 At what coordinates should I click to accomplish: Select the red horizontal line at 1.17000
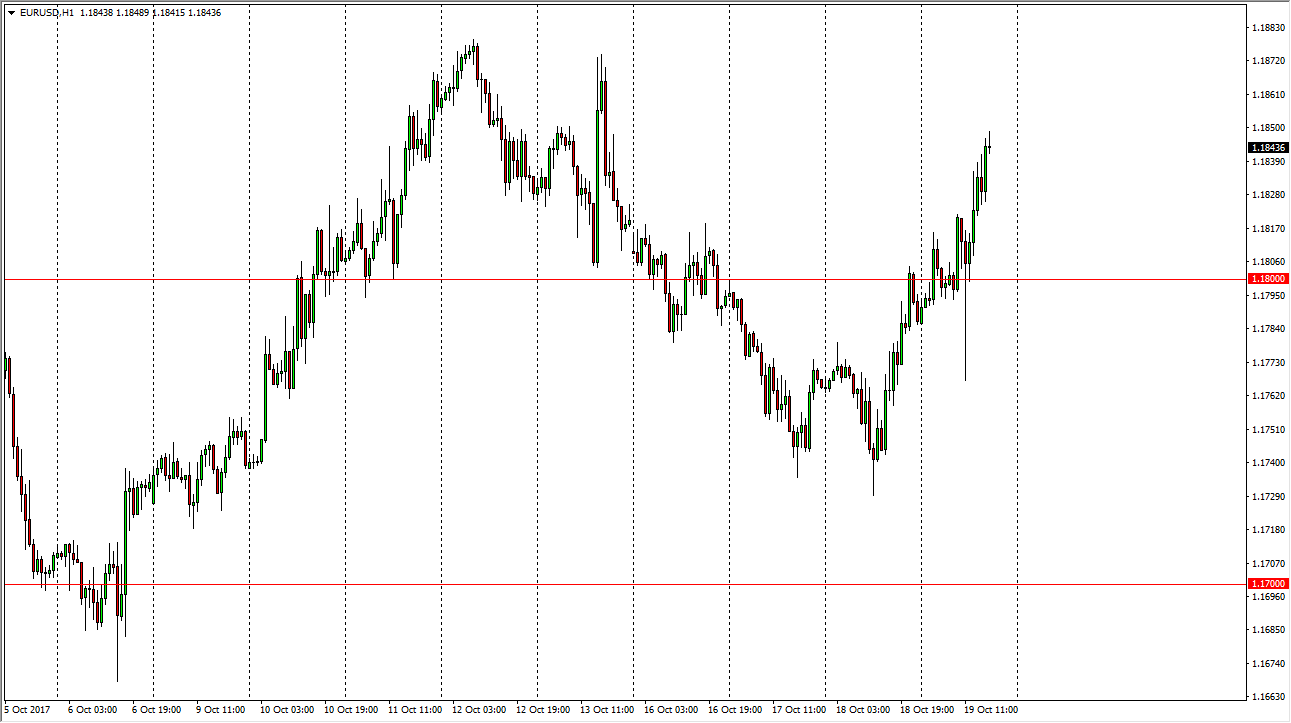coord(600,584)
